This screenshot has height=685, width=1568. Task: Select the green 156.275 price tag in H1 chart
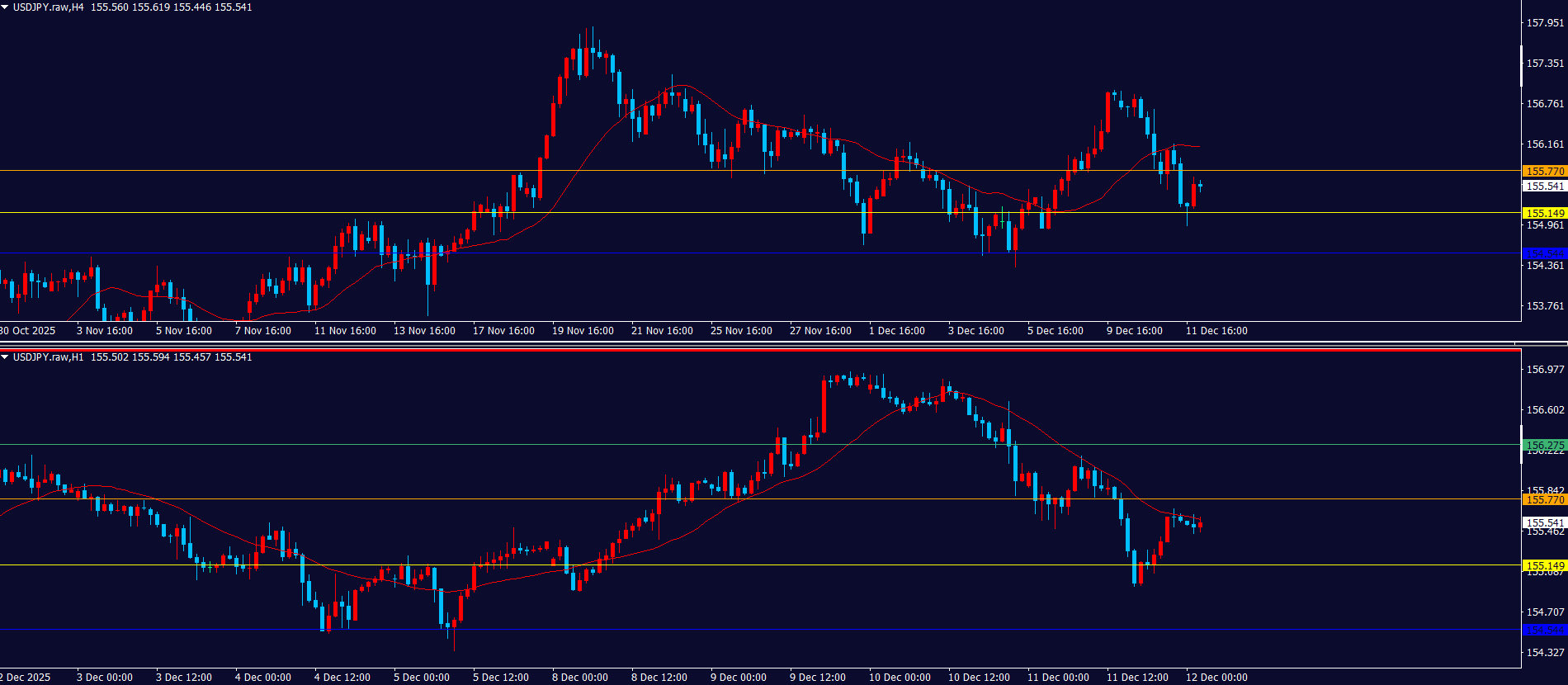tap(1544, 445)
